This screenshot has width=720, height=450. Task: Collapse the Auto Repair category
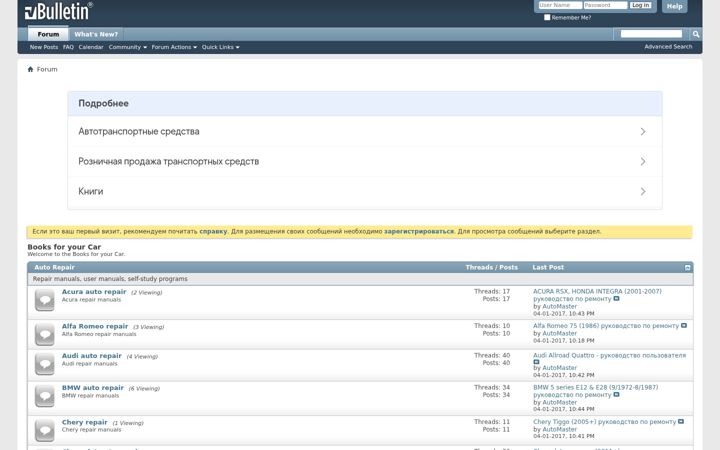(x=687, y=268)
